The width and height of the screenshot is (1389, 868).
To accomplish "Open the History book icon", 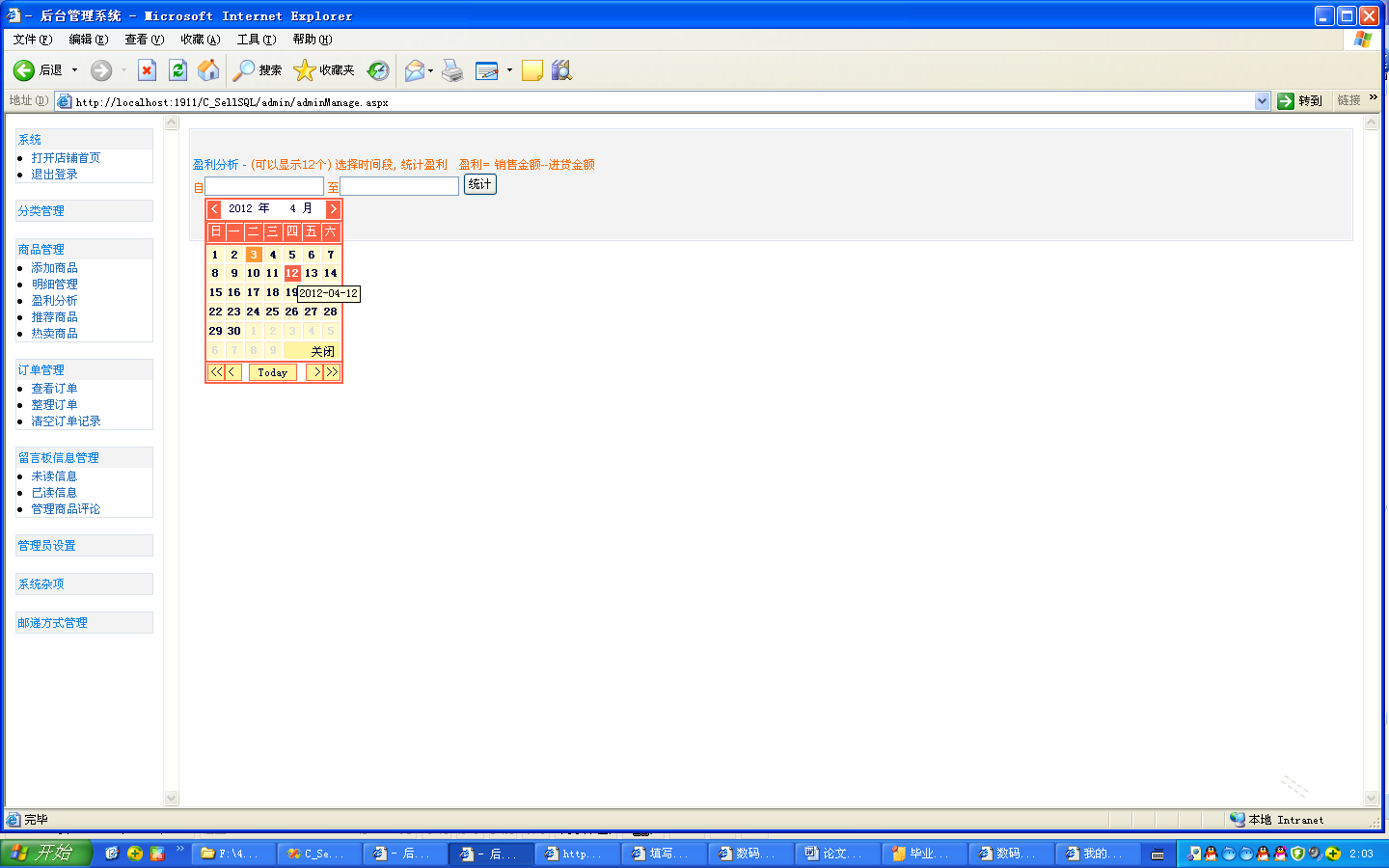I will (560, 69).
